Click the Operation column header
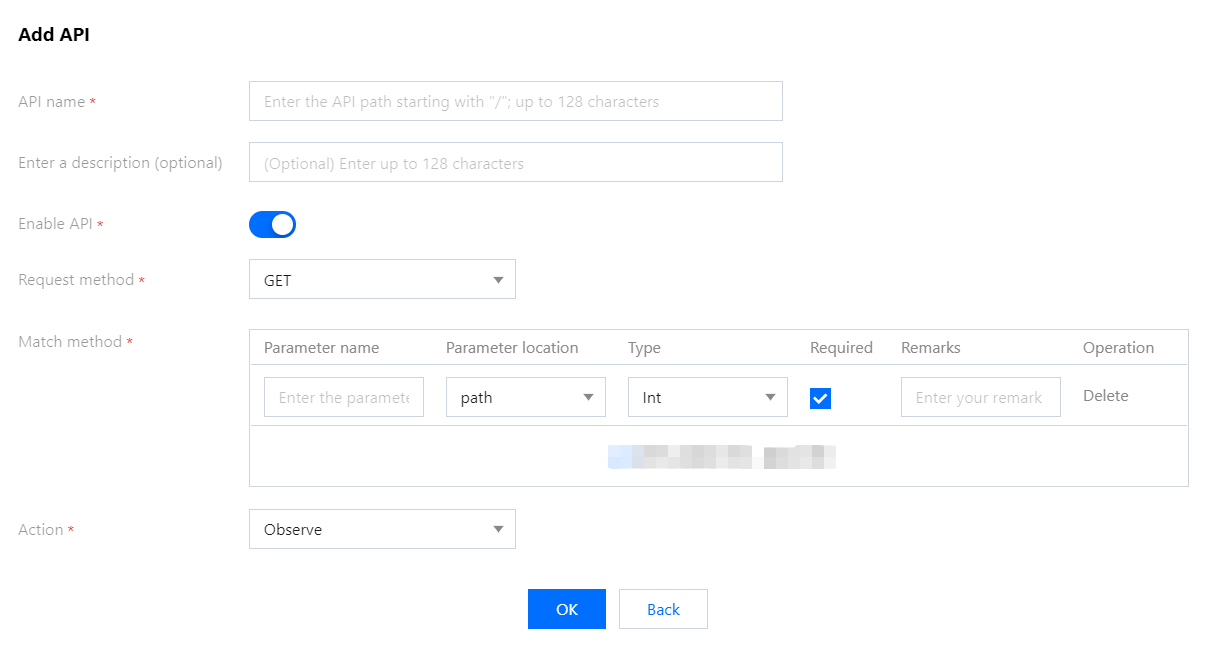1219x645 pixels. tap(1118, 348)
